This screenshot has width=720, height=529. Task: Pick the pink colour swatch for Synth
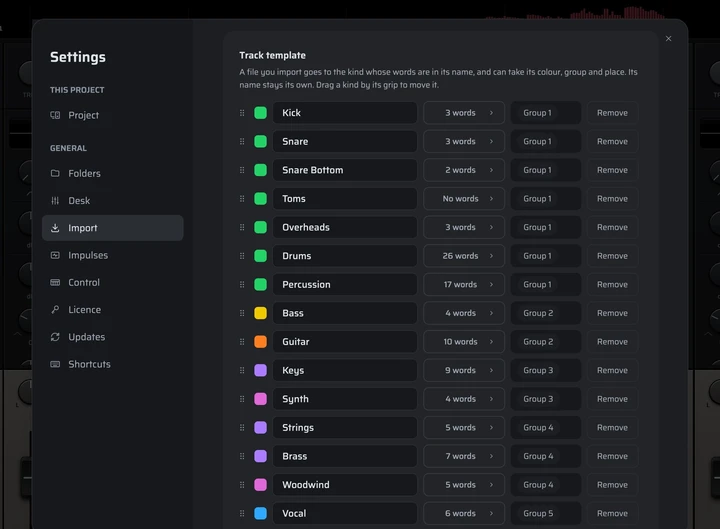click(260, 399)
